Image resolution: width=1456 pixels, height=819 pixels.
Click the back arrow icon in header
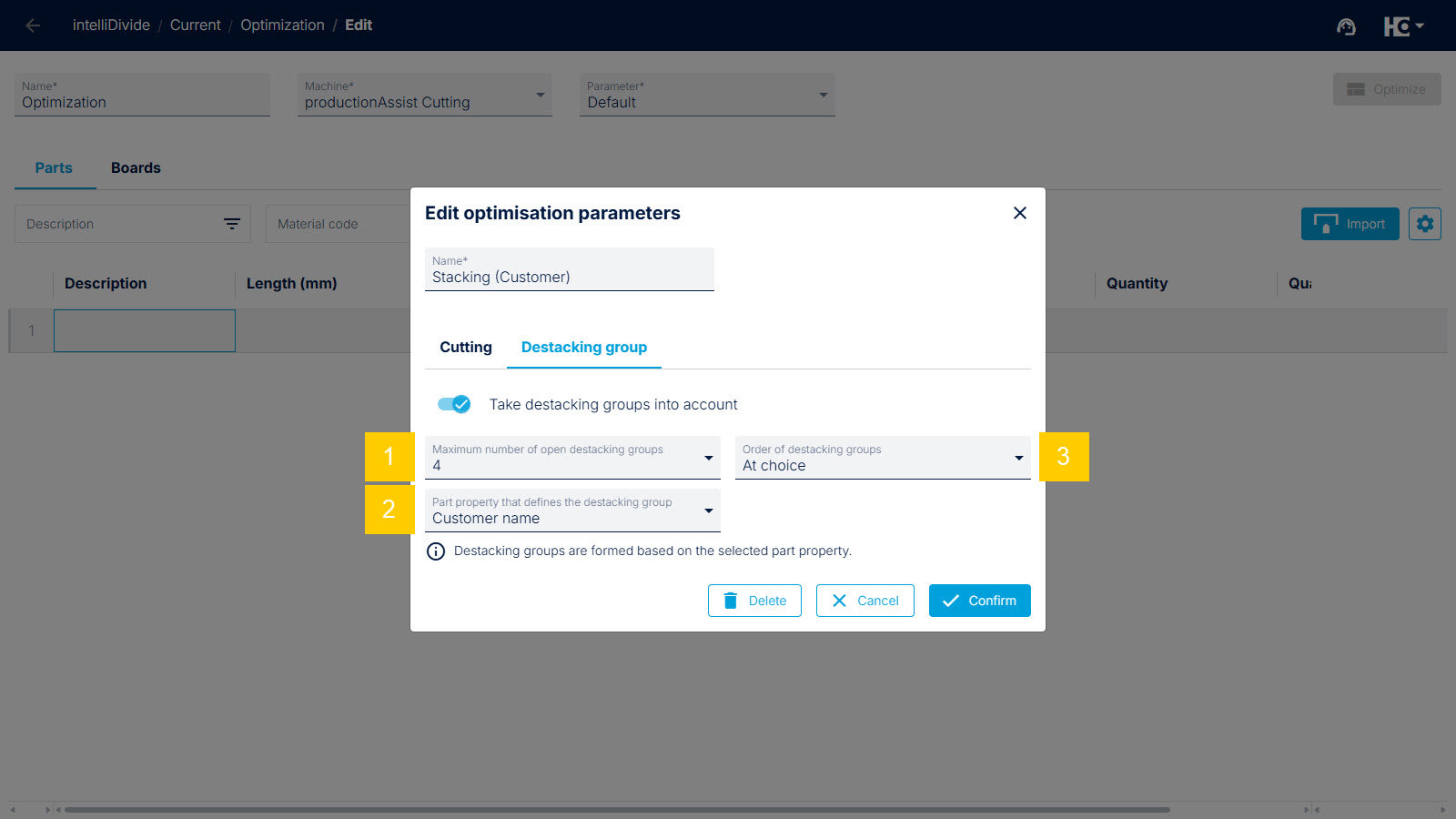pos(33,25)
